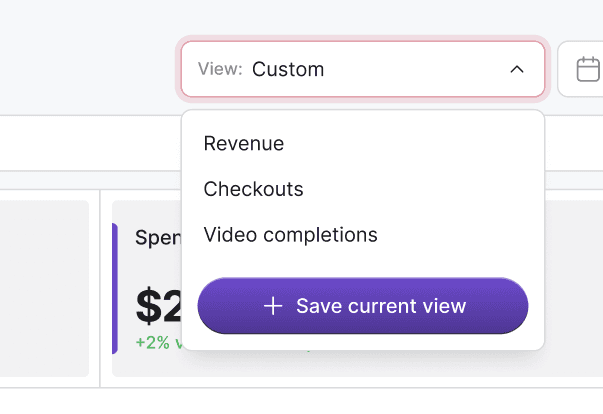This screenshot has width=603, height=414.
Task: Click the View: Custom dropdown field
Action: (x=363, y=69)
